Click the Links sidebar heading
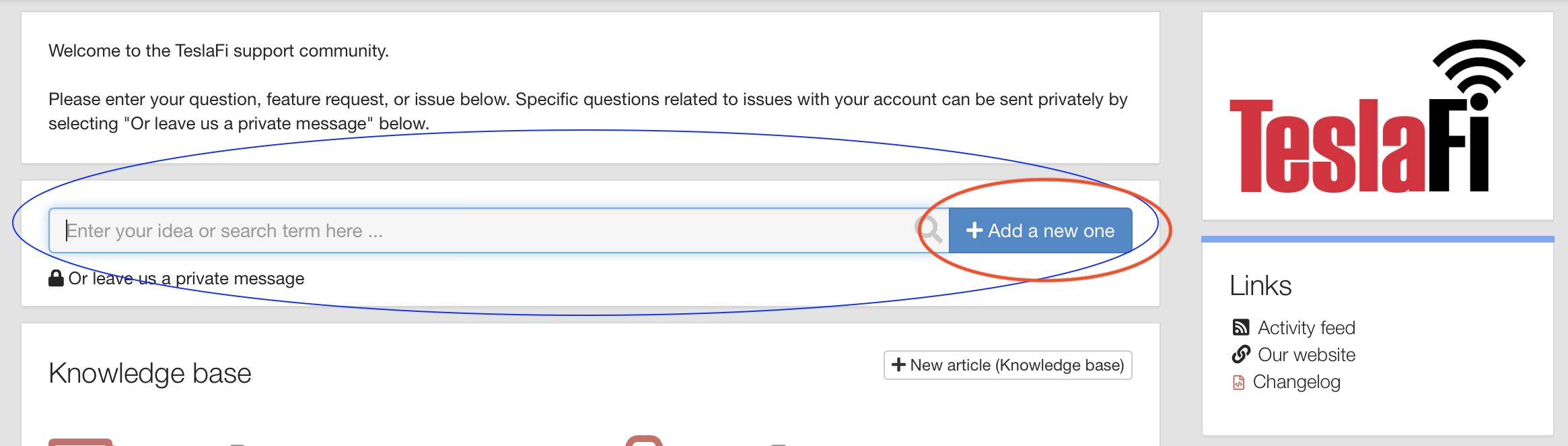The image size is (1568, 446). 1260,286
